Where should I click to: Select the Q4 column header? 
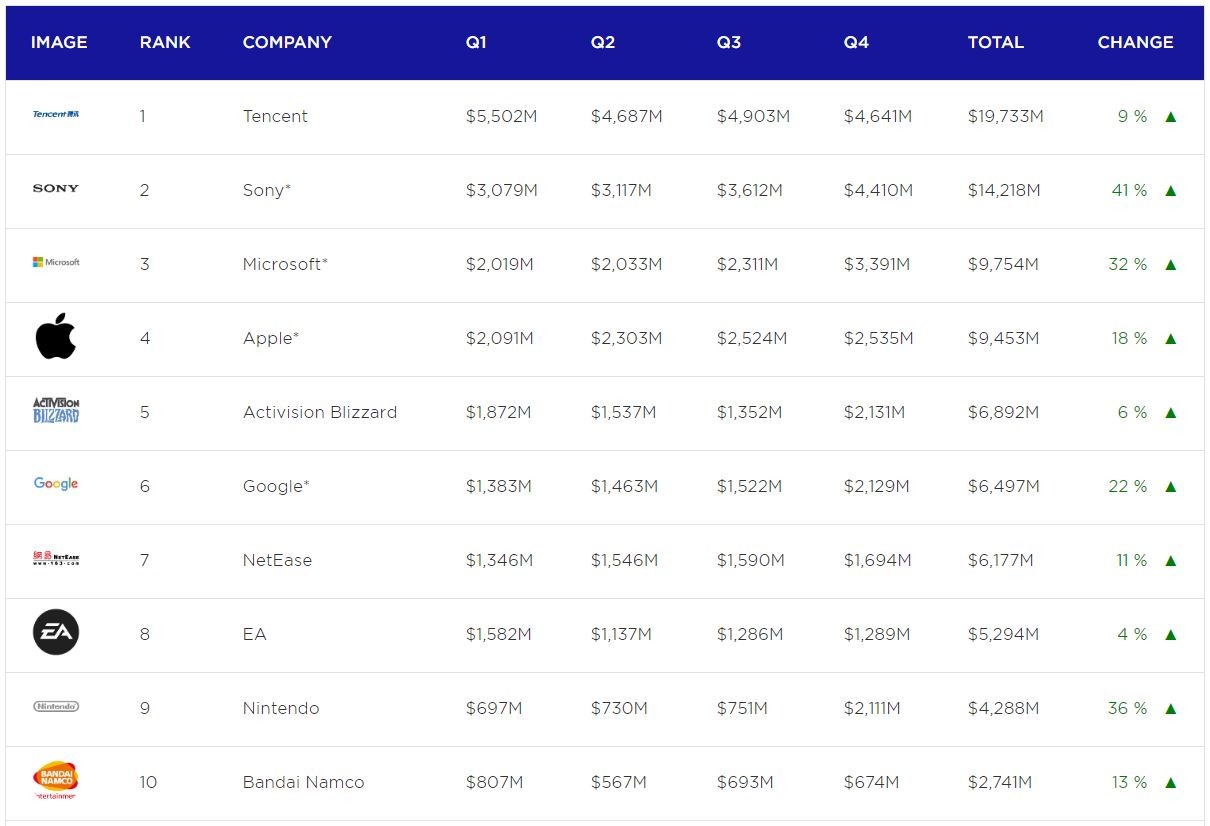[x=856, y=42]
